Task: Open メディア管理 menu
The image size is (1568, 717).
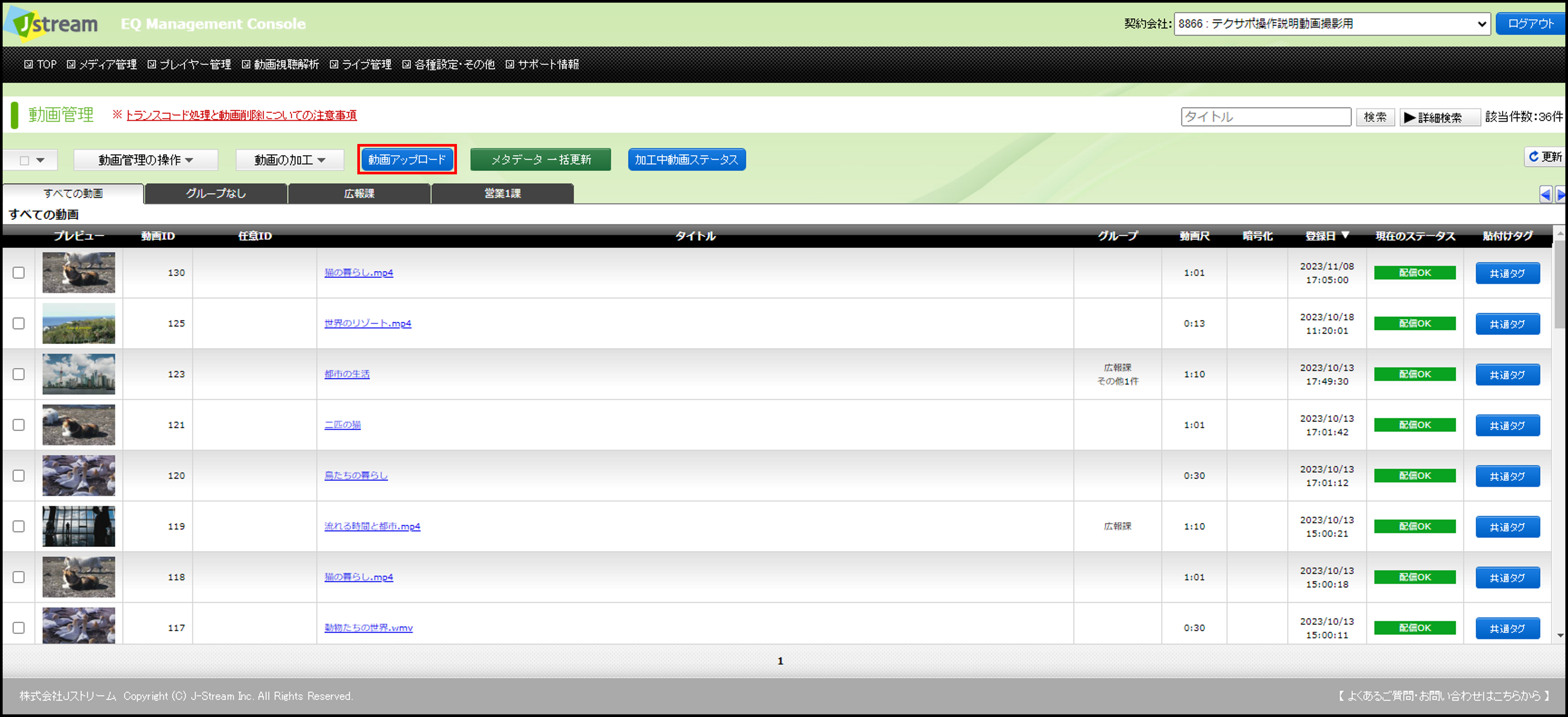Action: coord(102,64)
